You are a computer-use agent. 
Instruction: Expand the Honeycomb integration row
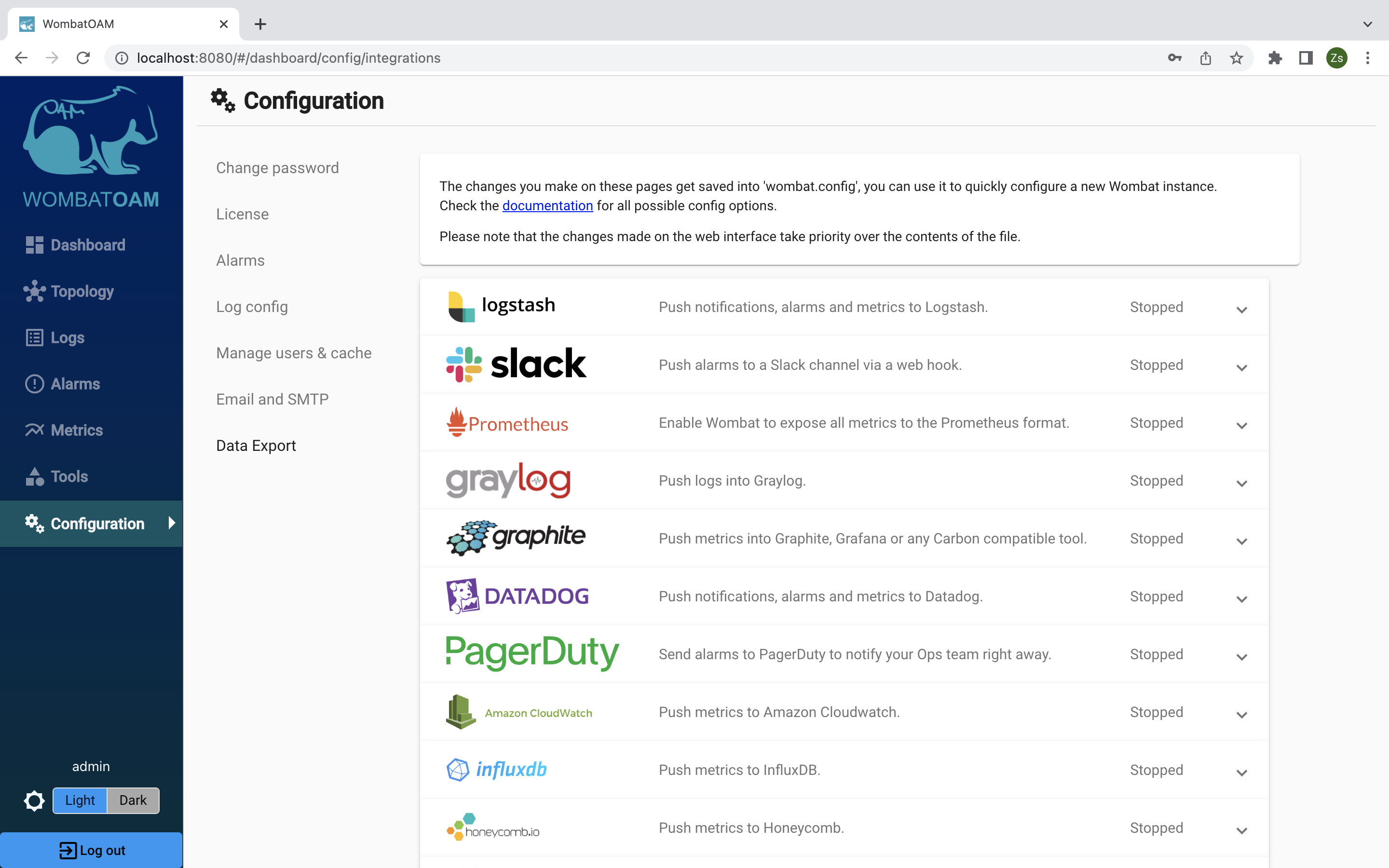coord(1241,831)
